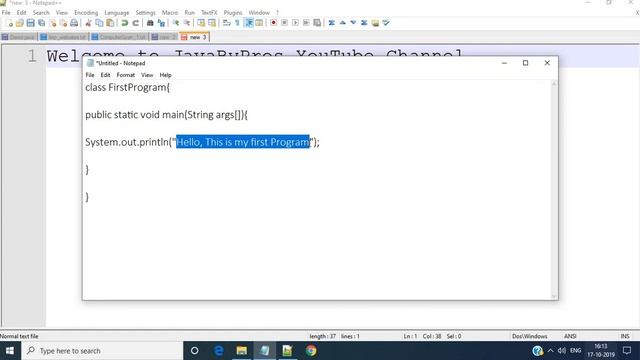Screen dimensions: 640x360
Task: Close current document toolbar icon
Action: click(52, 23)
